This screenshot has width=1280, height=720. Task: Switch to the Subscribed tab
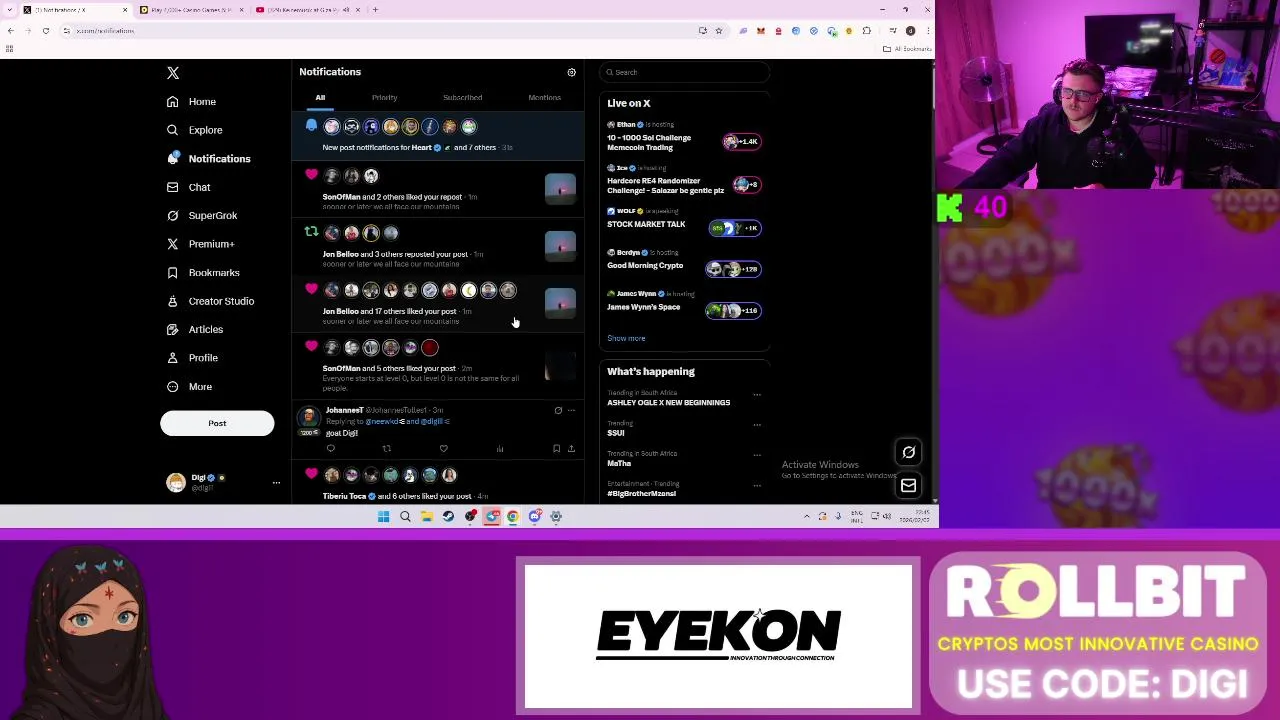[462, 98]
